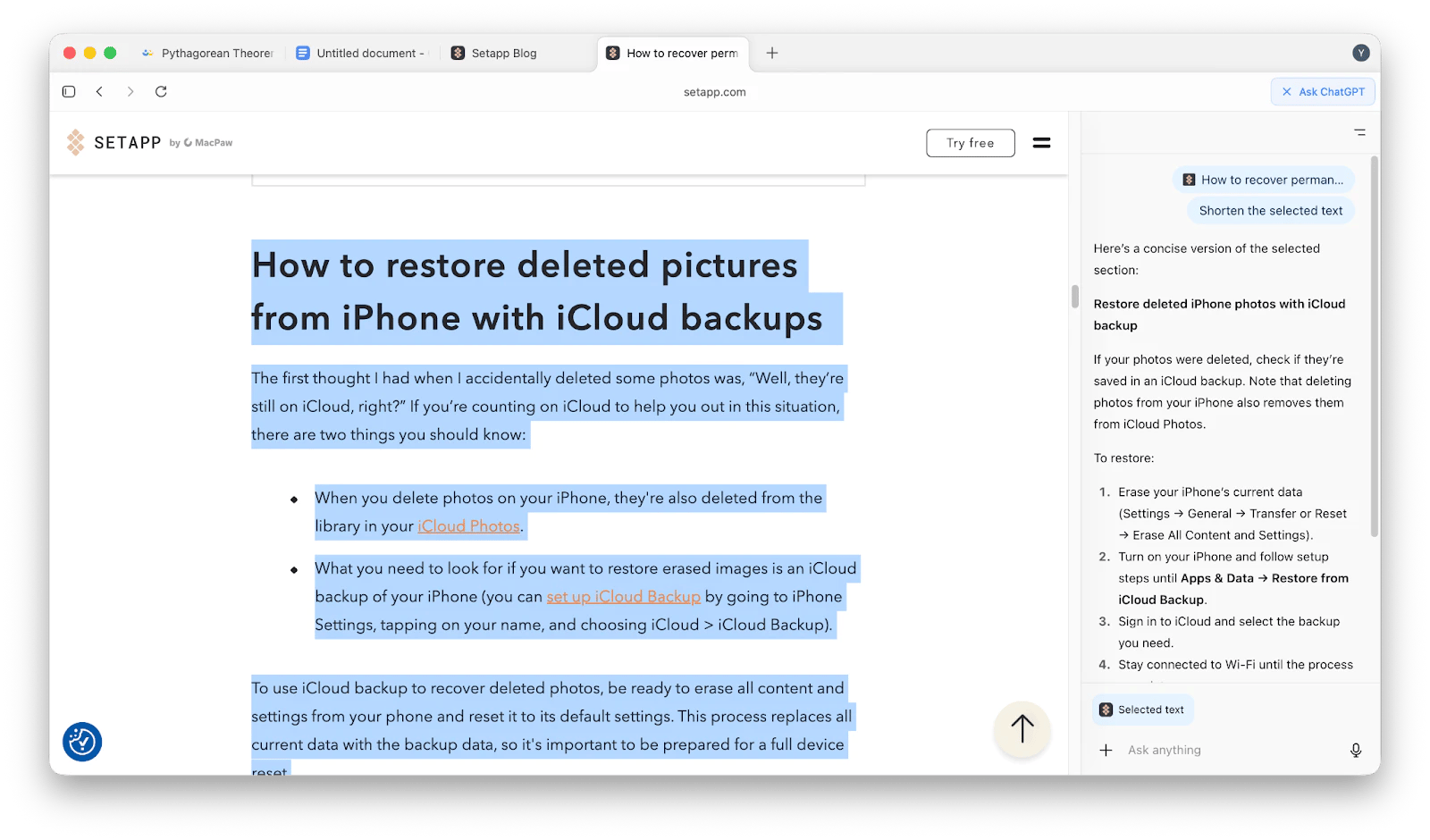Screen dimensions: 1430x840
Task: Switch to the Pythagorean Theorem tab
Action: tap(208, 53)
